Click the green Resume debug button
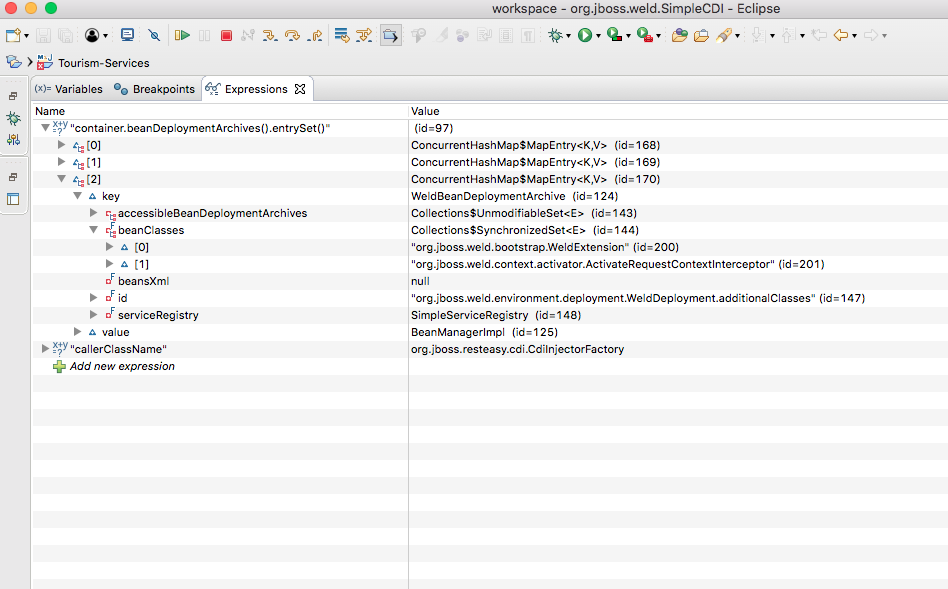 182,35
